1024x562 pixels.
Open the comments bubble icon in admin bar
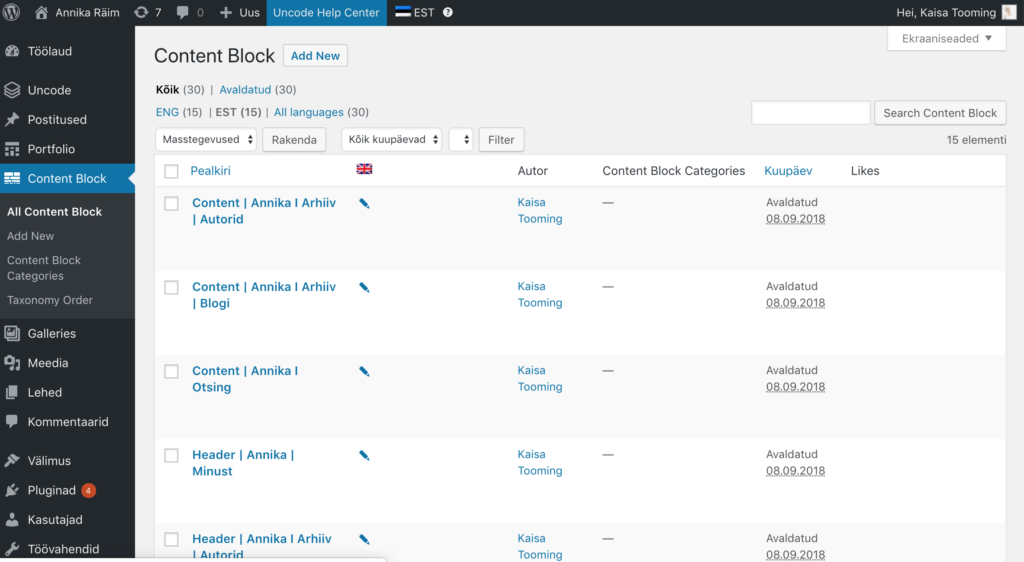coord(182,12)
